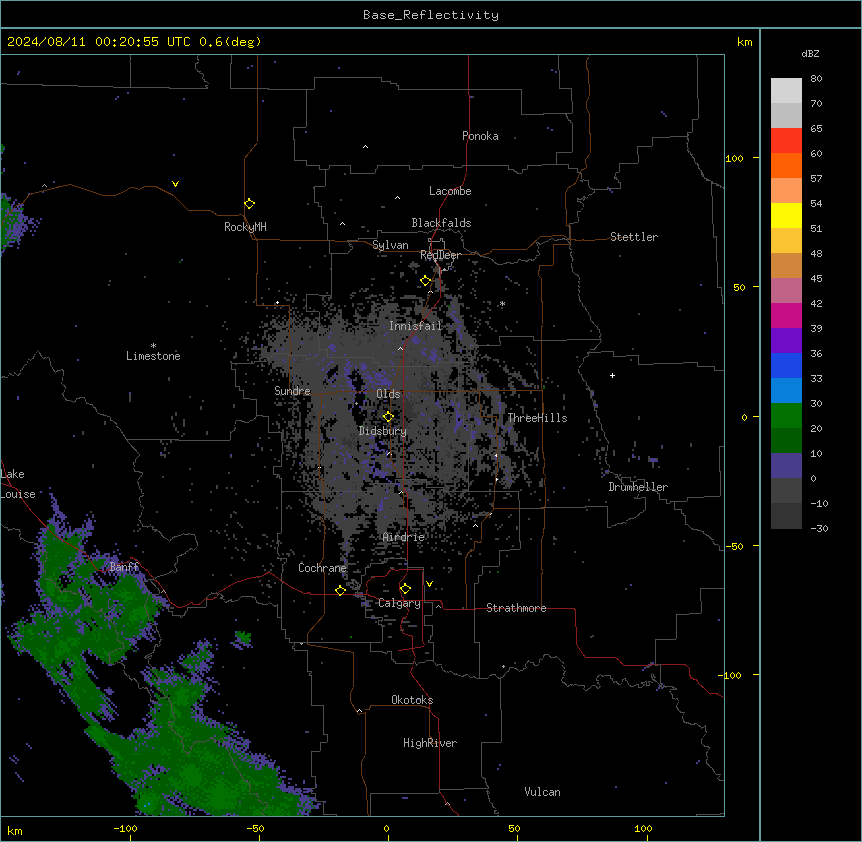Click the Innisfail town label
Viewport: 862px width, 842px height.
pyautogui.click(x=415, y=326)
